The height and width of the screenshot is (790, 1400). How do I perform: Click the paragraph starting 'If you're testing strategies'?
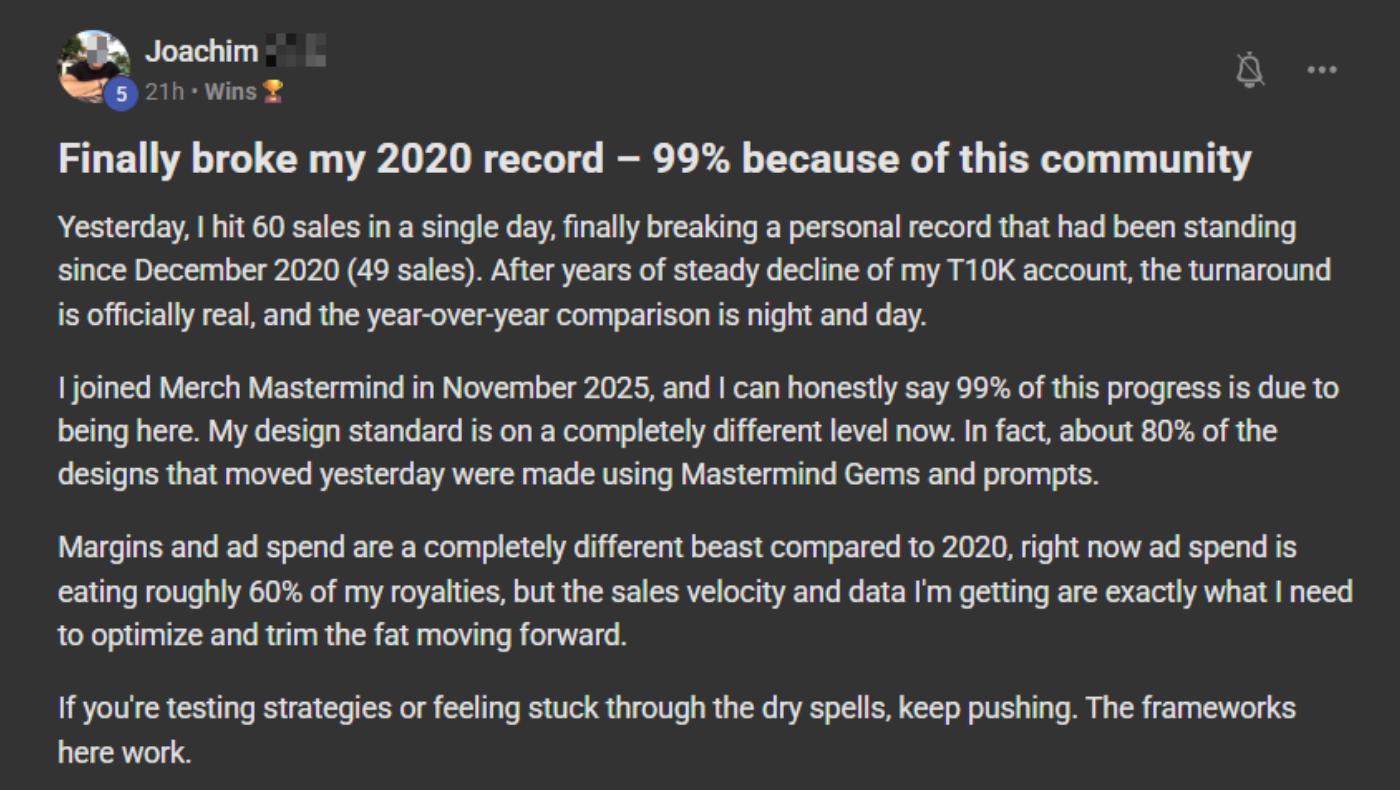(x=677, y=730)
